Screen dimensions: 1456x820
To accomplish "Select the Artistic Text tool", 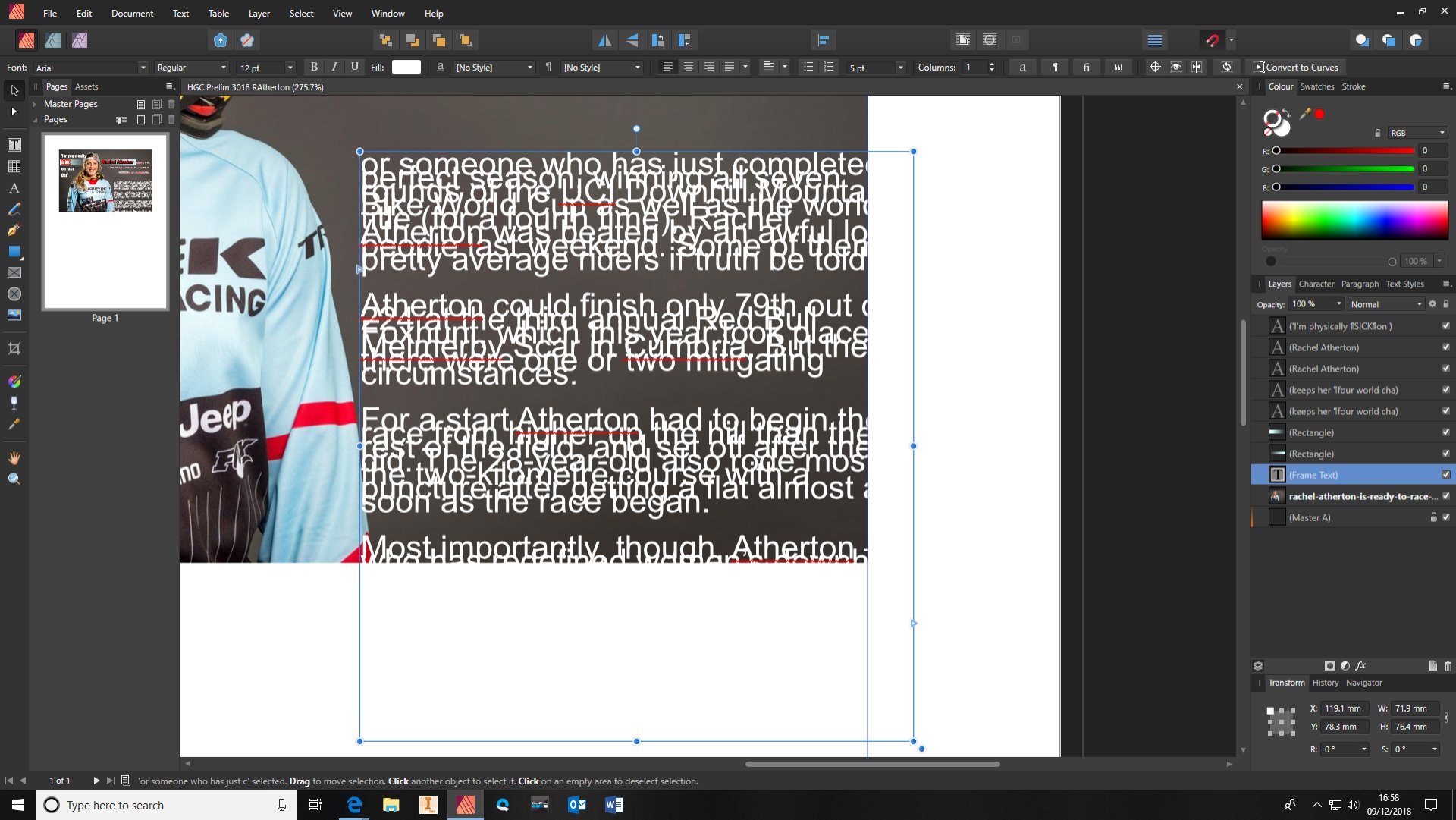I will click(14, 187).
